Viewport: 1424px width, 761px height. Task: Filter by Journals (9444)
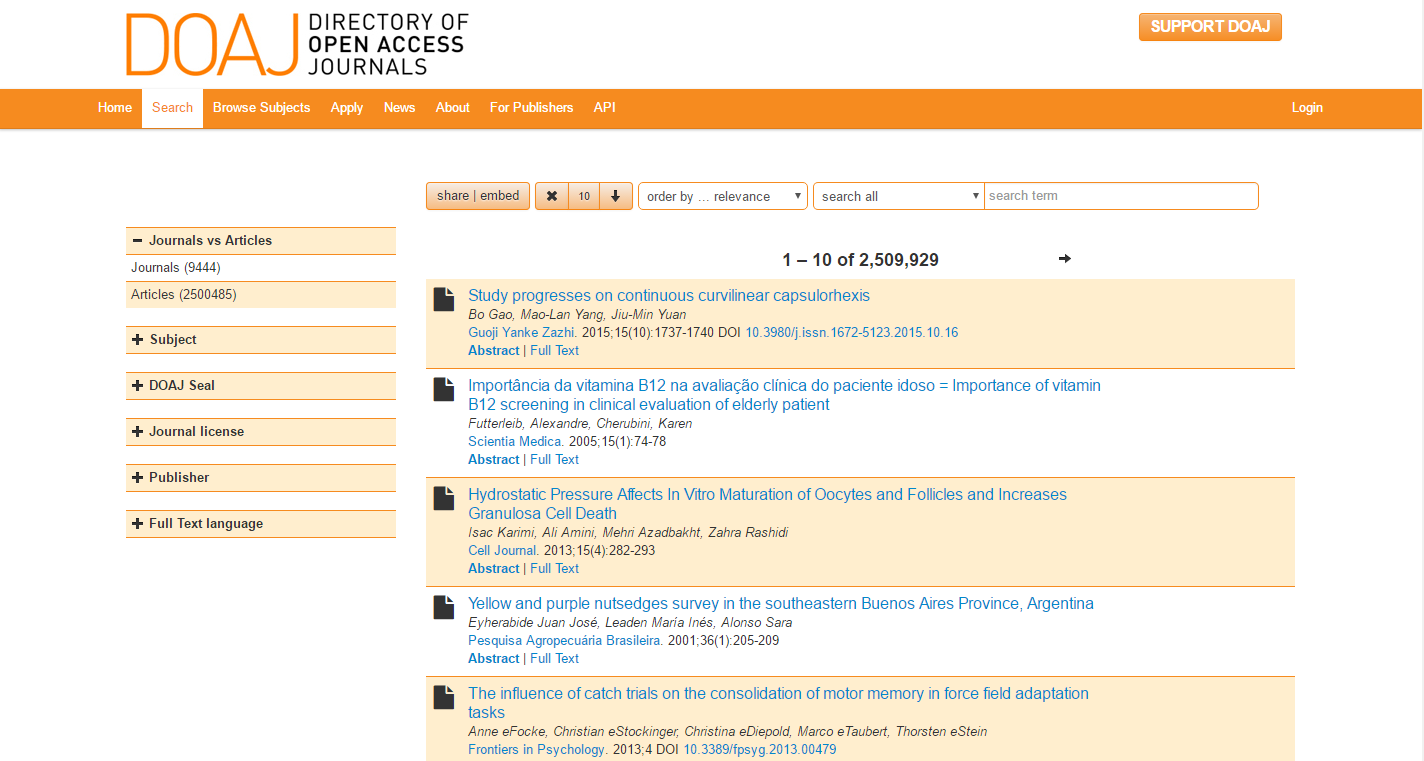(x=176, y=268)
